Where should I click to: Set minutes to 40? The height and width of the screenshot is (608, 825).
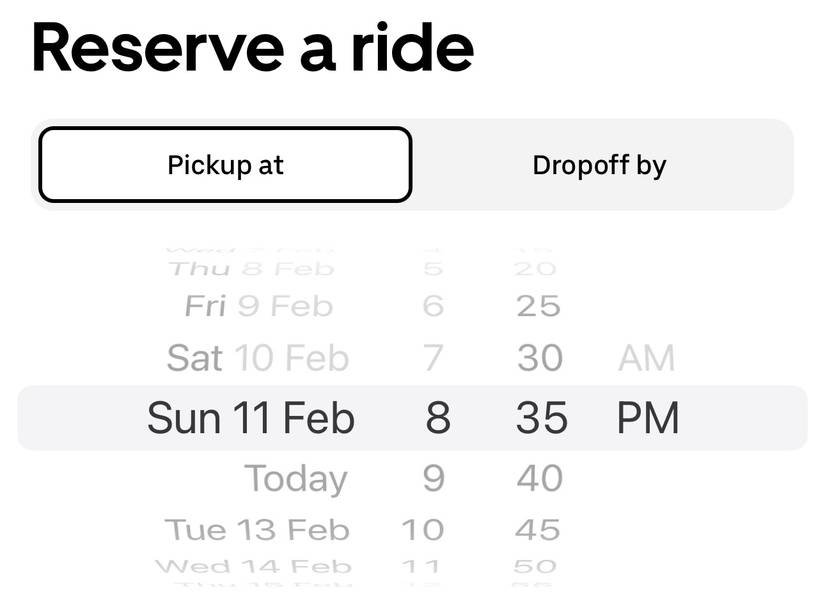pyautogui.click(x=541, y=478)
